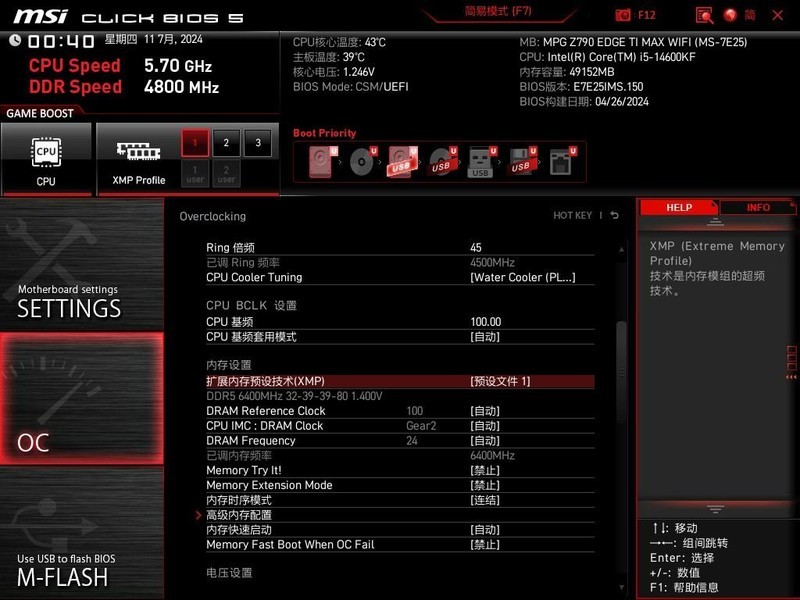This screenshot has height=600, width=800.
Task: Take a screenshot using the F12 camera icon
Action: [x=625, y=14]
